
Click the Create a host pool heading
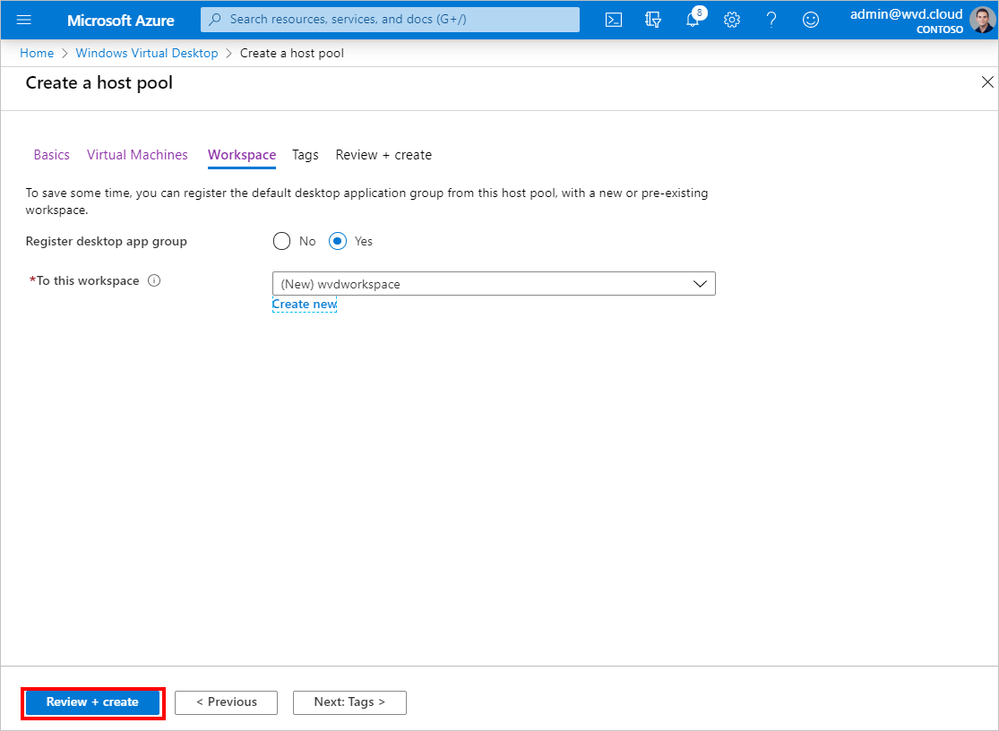[99, 83]
